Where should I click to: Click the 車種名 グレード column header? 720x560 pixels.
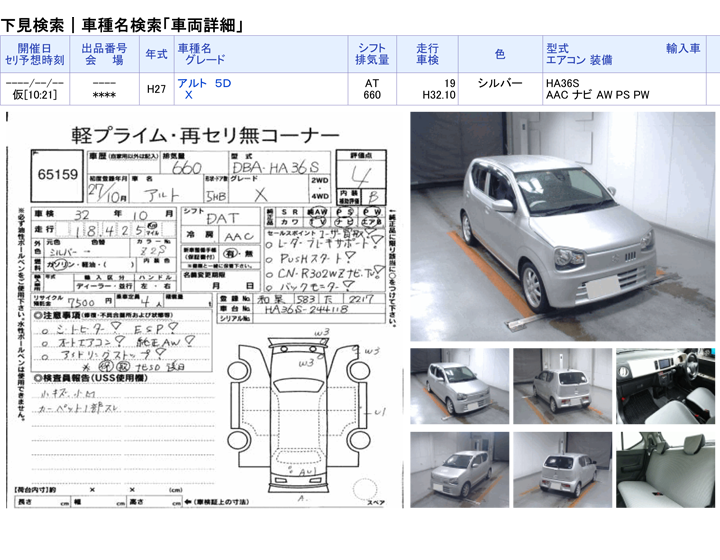tap(261, 54)
